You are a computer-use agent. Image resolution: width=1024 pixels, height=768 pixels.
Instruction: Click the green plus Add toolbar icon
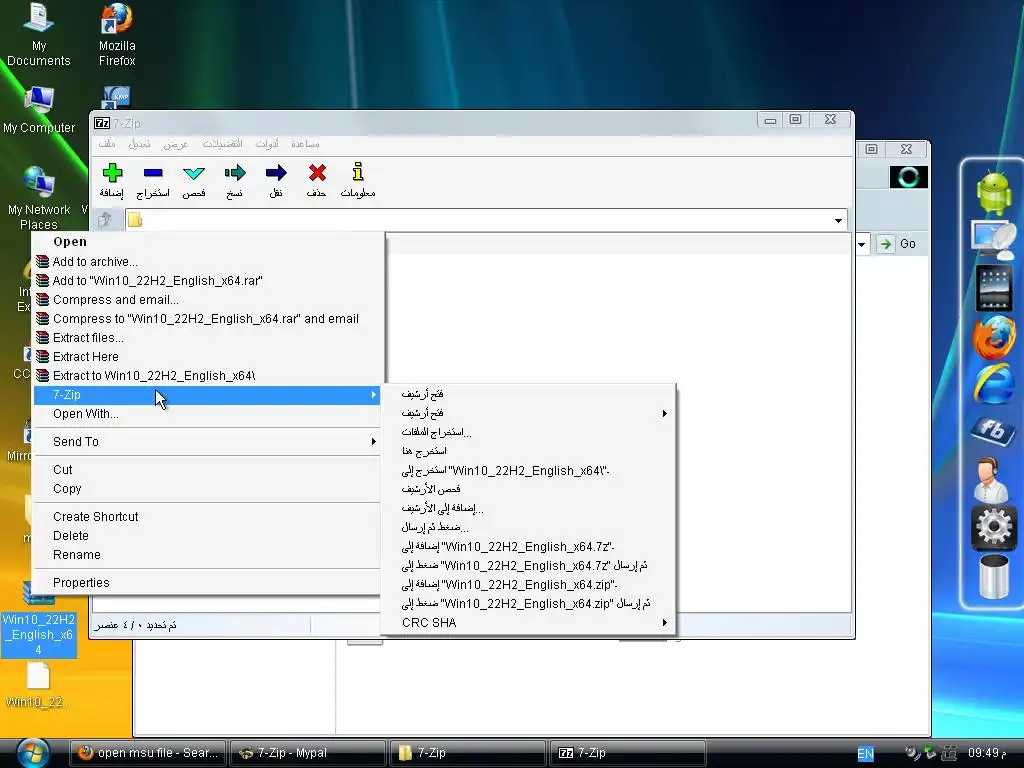112,173
